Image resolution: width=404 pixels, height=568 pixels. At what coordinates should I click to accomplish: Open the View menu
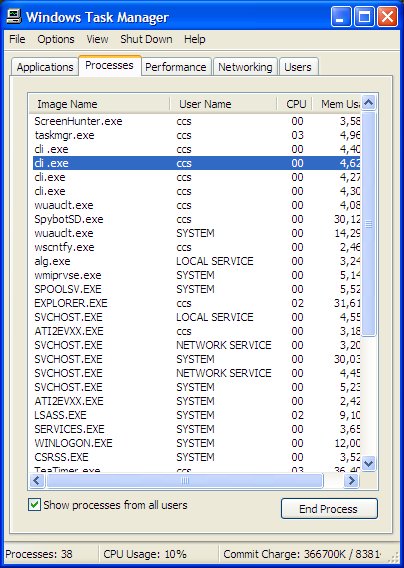[x=97, y=39]
